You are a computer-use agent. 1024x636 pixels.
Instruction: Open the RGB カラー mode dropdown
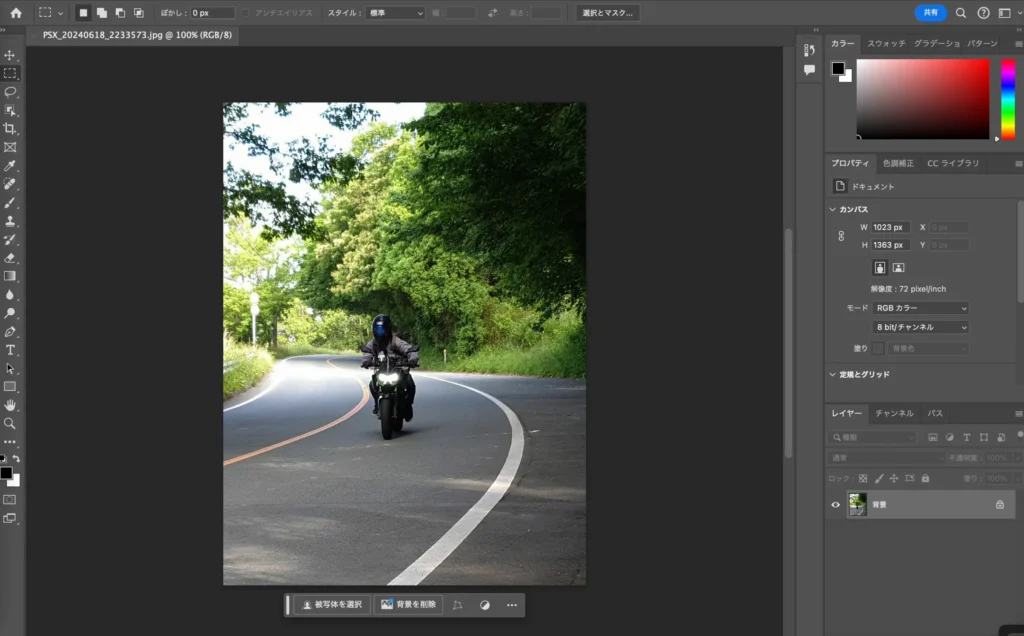coord(920,308)
